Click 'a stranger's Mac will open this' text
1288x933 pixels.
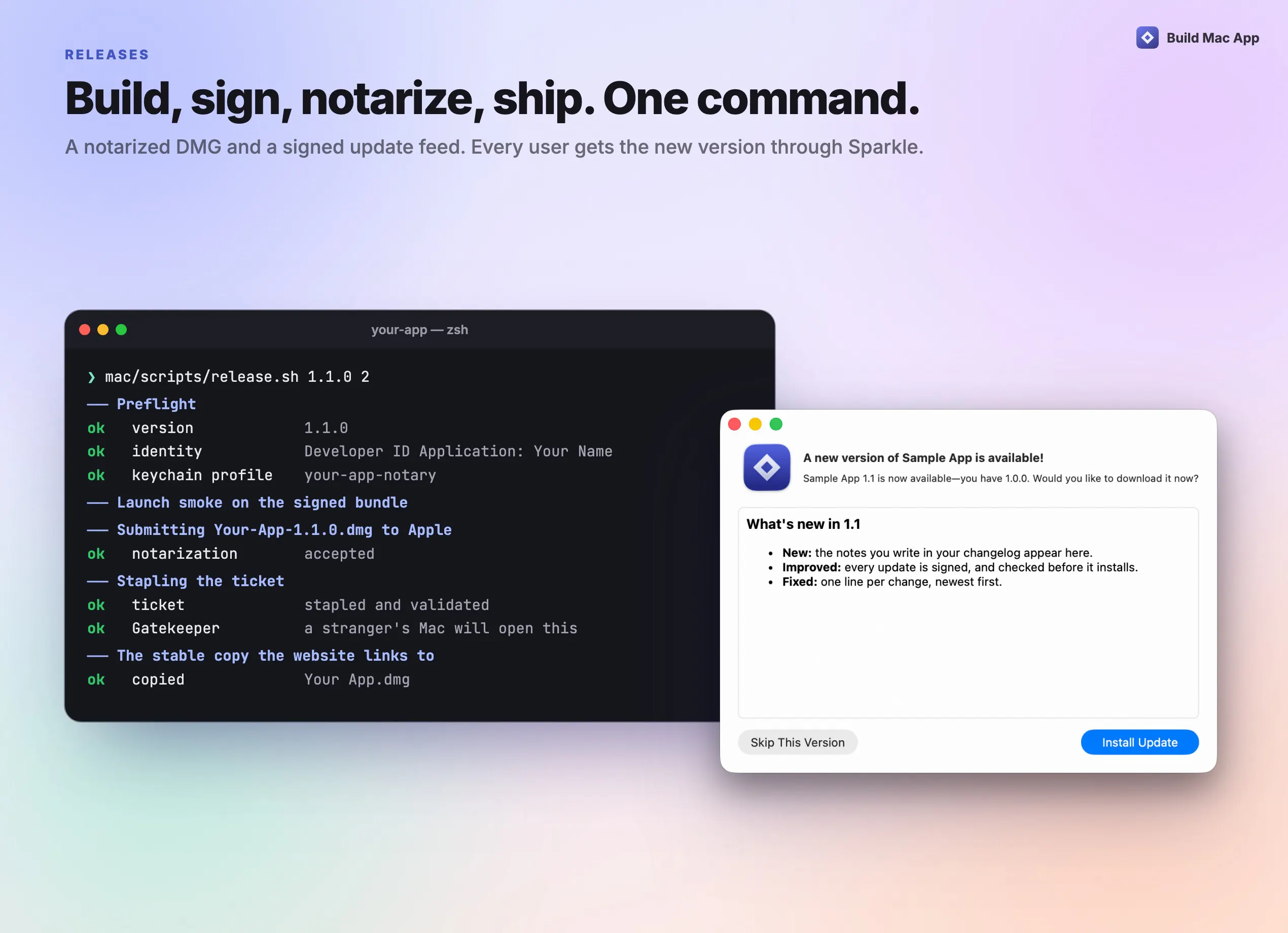[x=441, y=629]
